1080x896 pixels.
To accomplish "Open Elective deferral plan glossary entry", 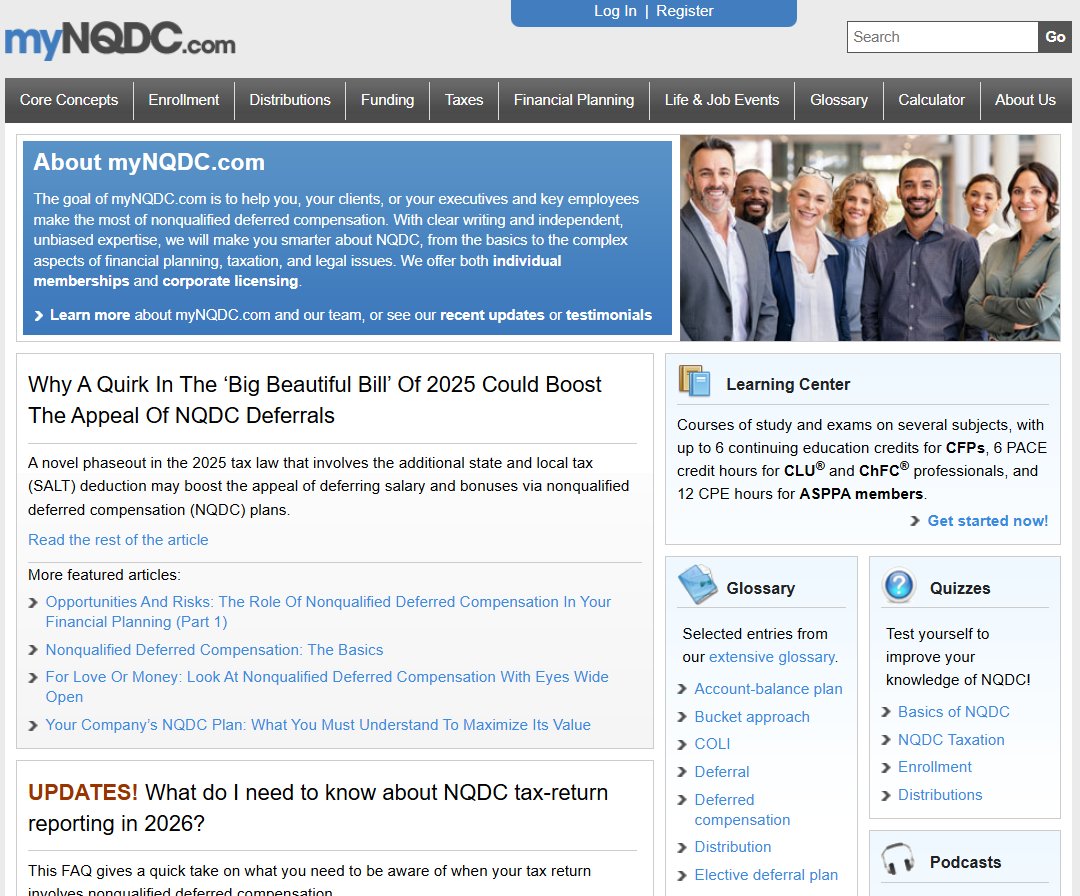I will [766, 875].
